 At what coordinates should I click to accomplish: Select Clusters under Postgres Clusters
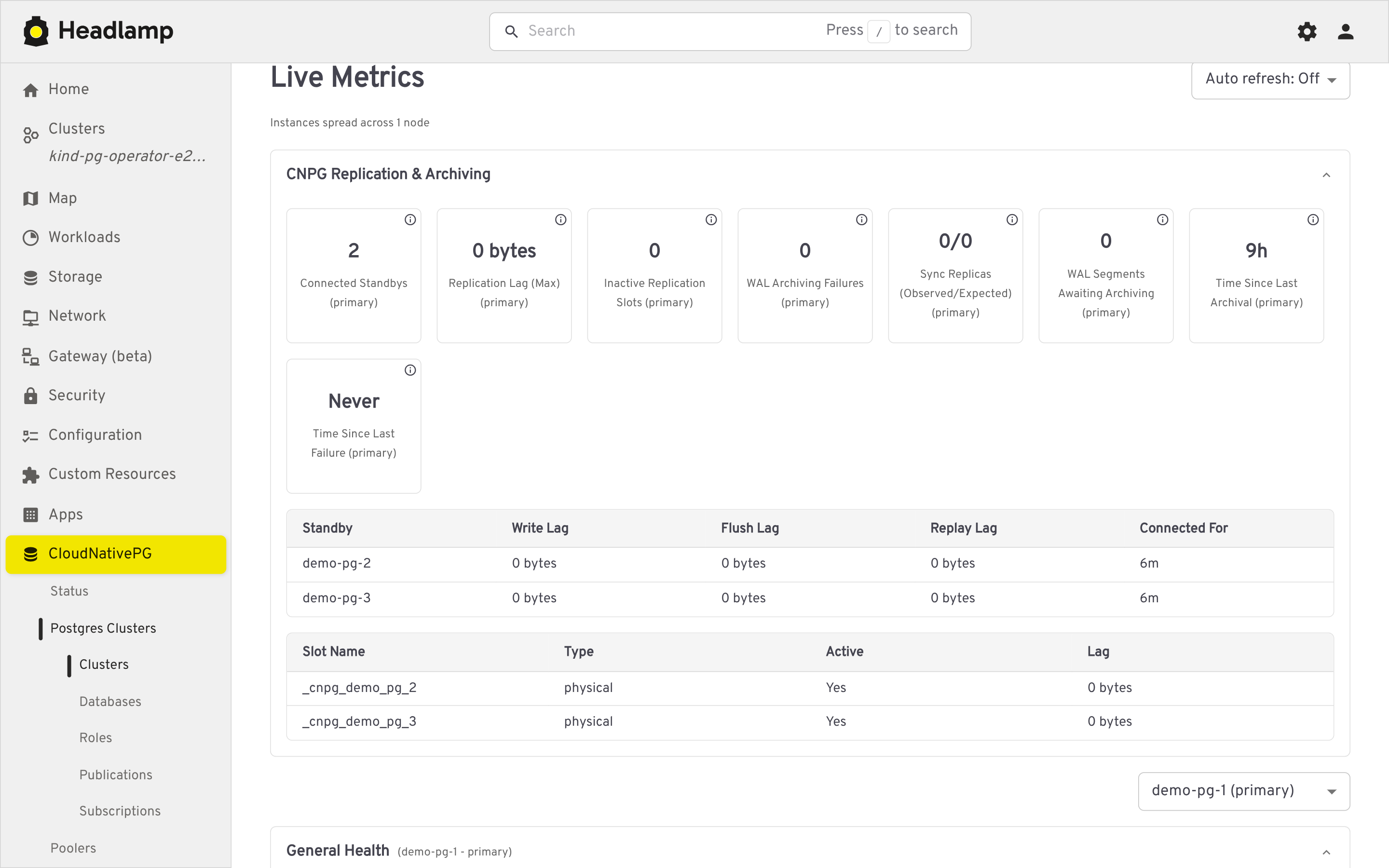click(x=103, y=664)
